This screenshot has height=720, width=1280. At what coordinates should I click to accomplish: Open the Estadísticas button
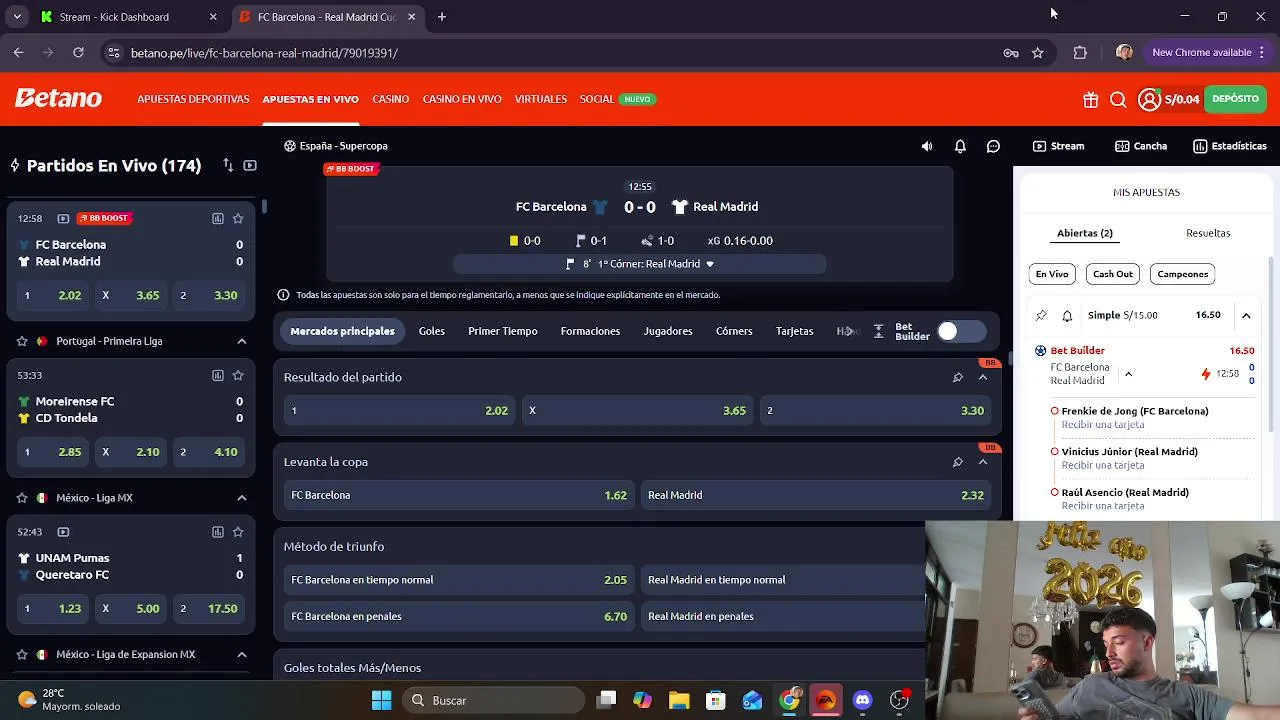(1230, 146)
